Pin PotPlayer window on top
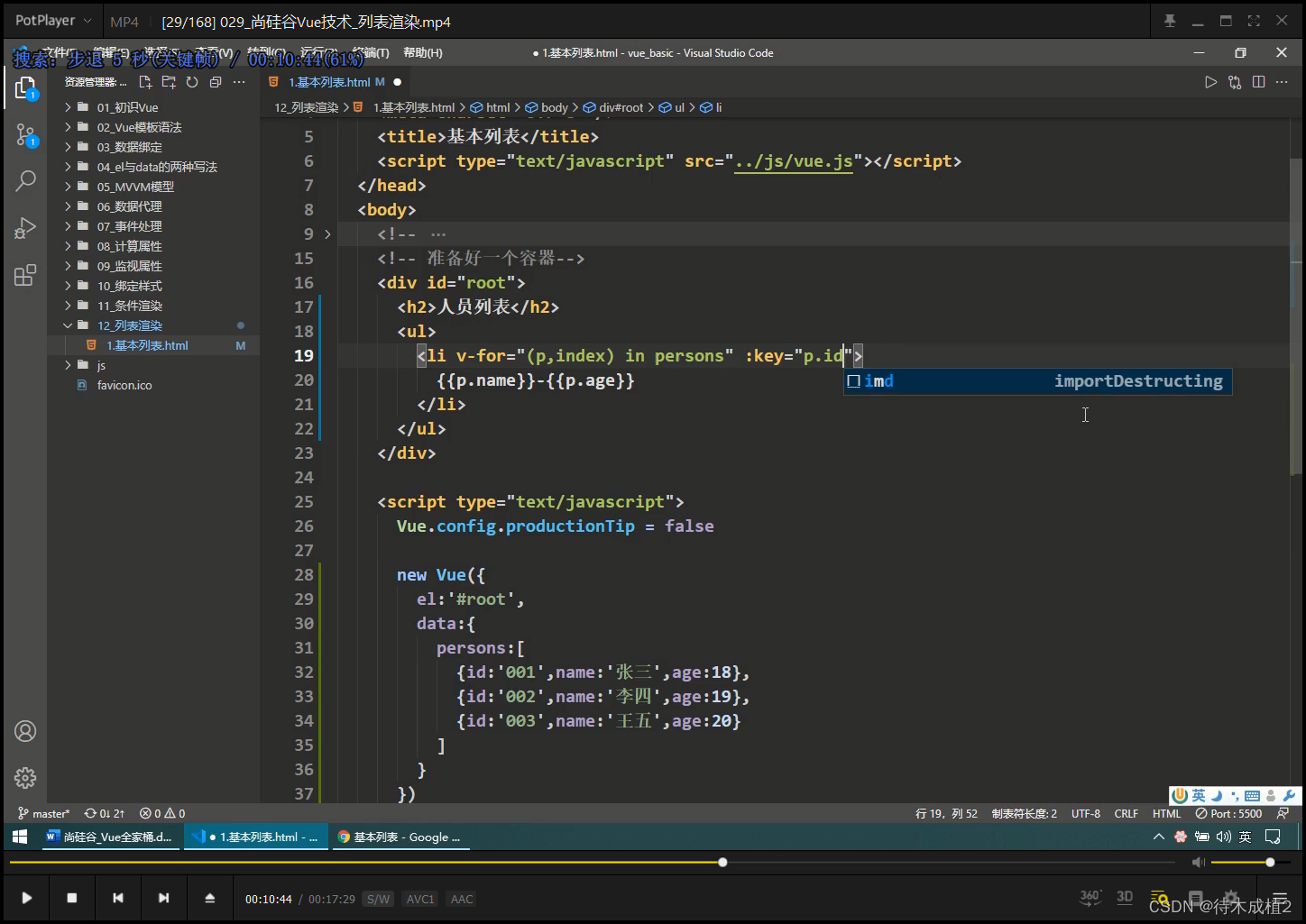The image size is (1306, 924). pos(1170,21)
